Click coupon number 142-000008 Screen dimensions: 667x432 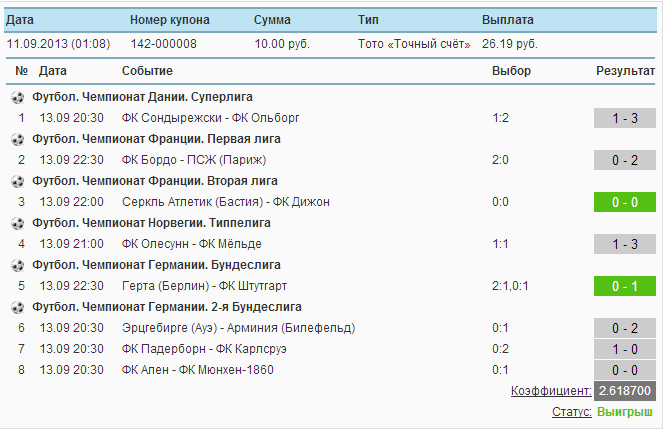point(163,44)
